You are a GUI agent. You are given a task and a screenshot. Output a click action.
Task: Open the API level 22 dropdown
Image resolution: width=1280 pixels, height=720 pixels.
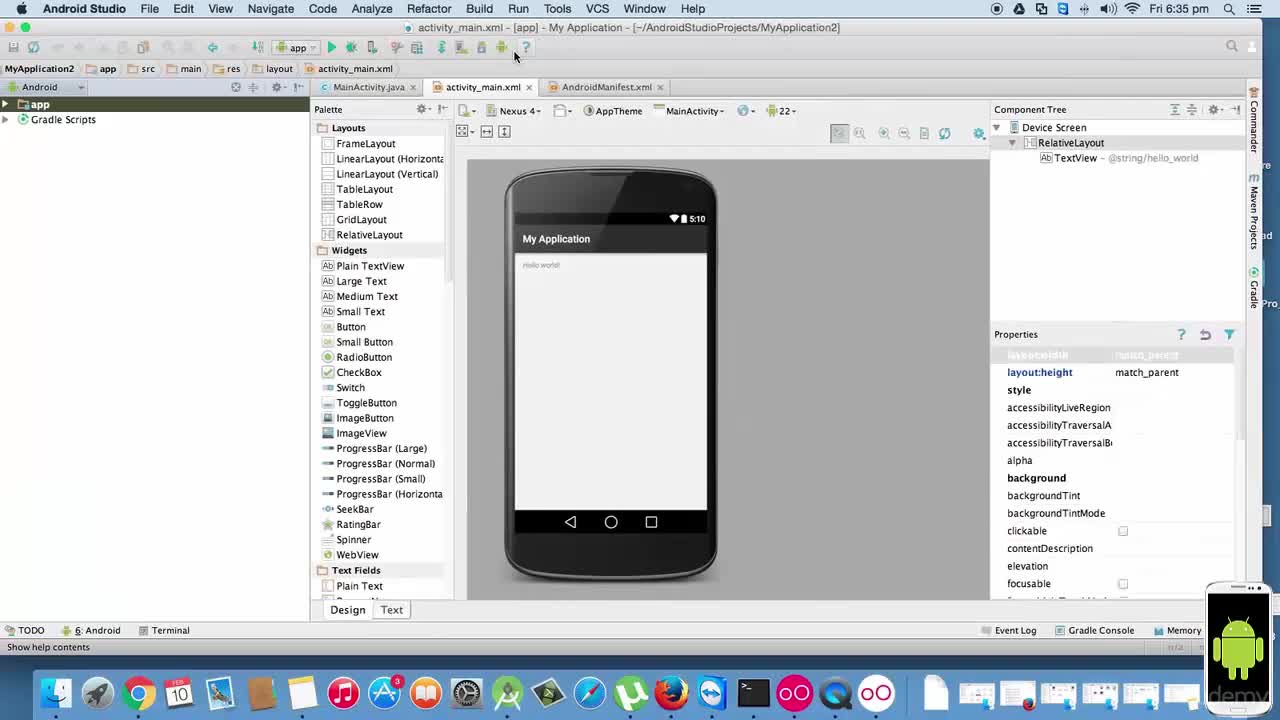point(781,111)
